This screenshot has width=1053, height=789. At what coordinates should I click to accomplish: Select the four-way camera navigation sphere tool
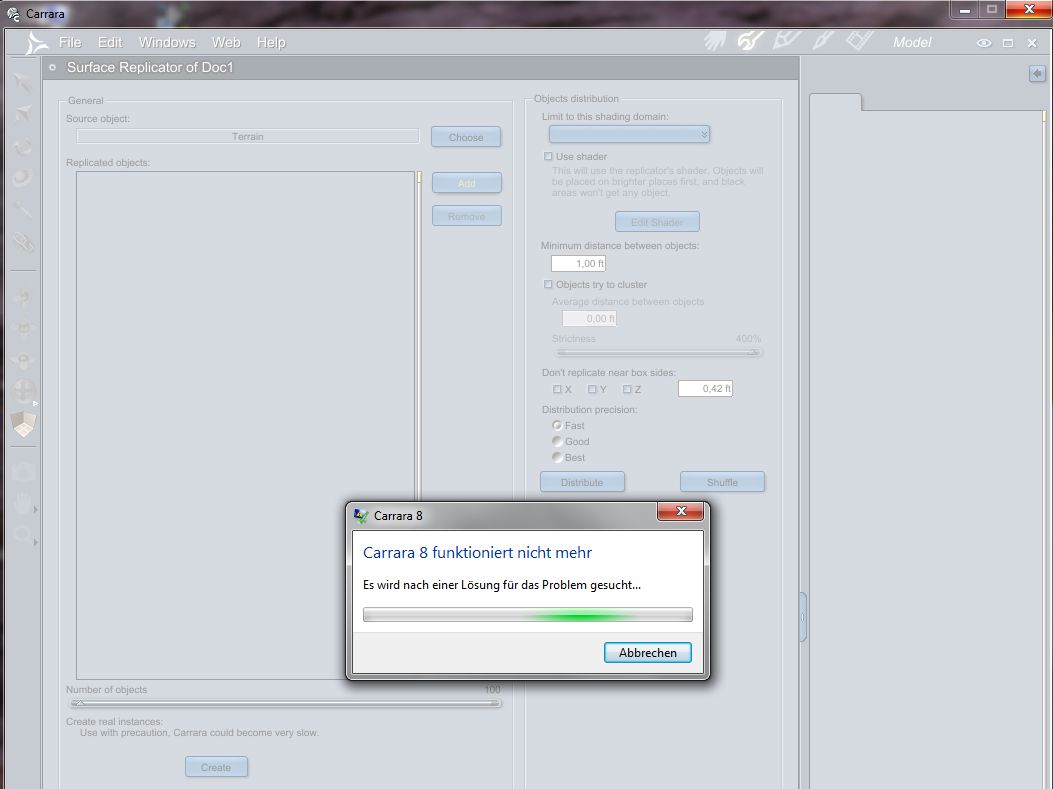(x=24, y=391)
